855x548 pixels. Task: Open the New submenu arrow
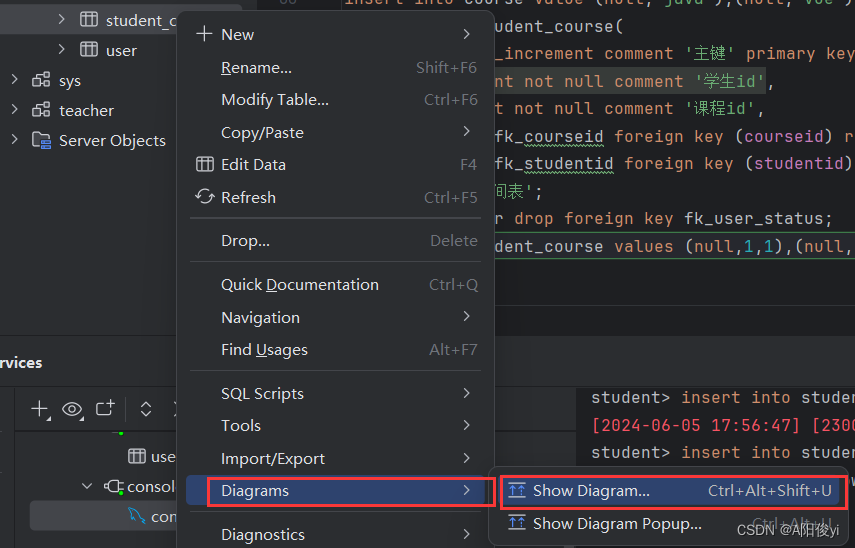(x=466, y=34)
